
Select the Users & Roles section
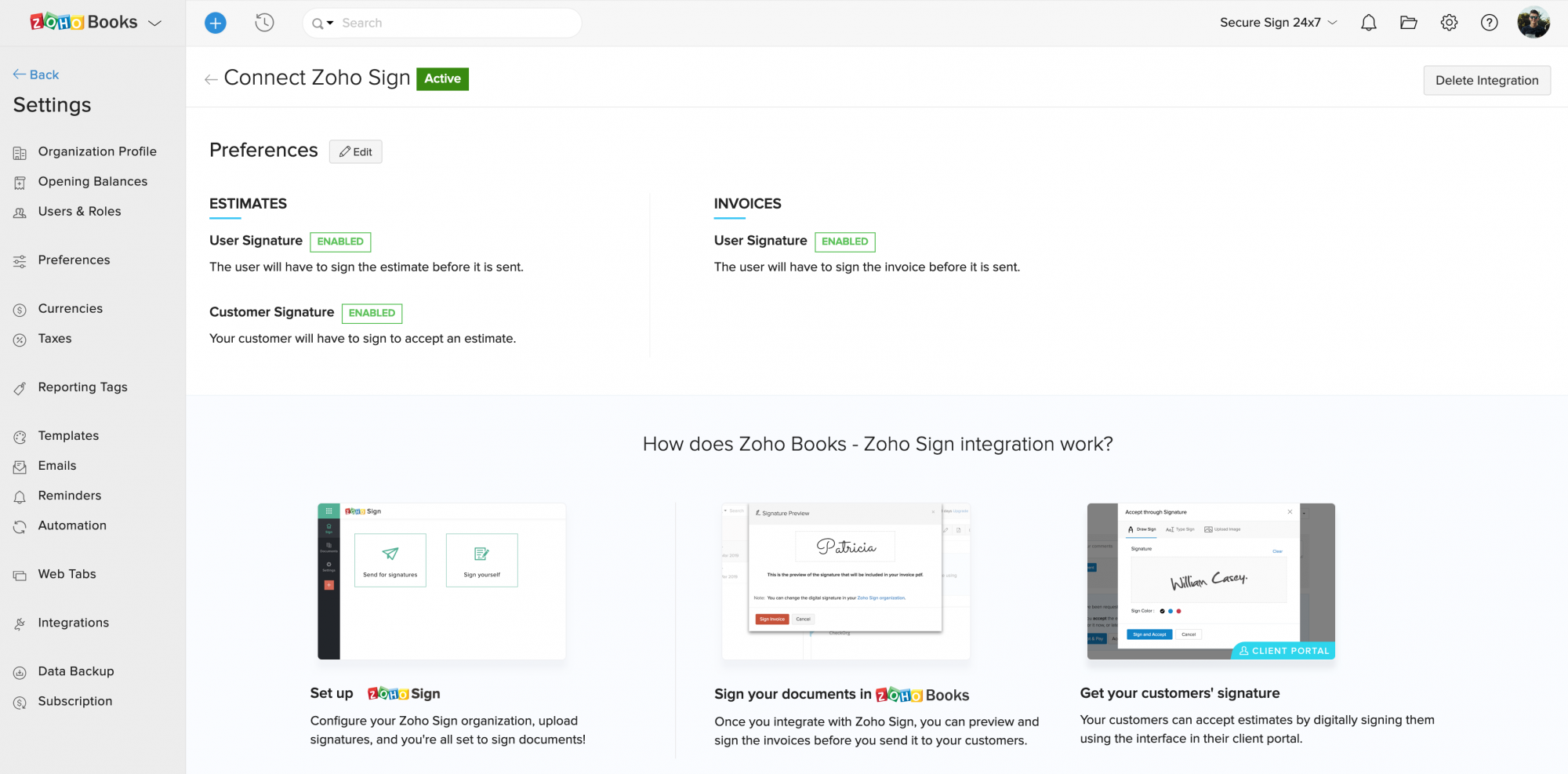point(78,211)
